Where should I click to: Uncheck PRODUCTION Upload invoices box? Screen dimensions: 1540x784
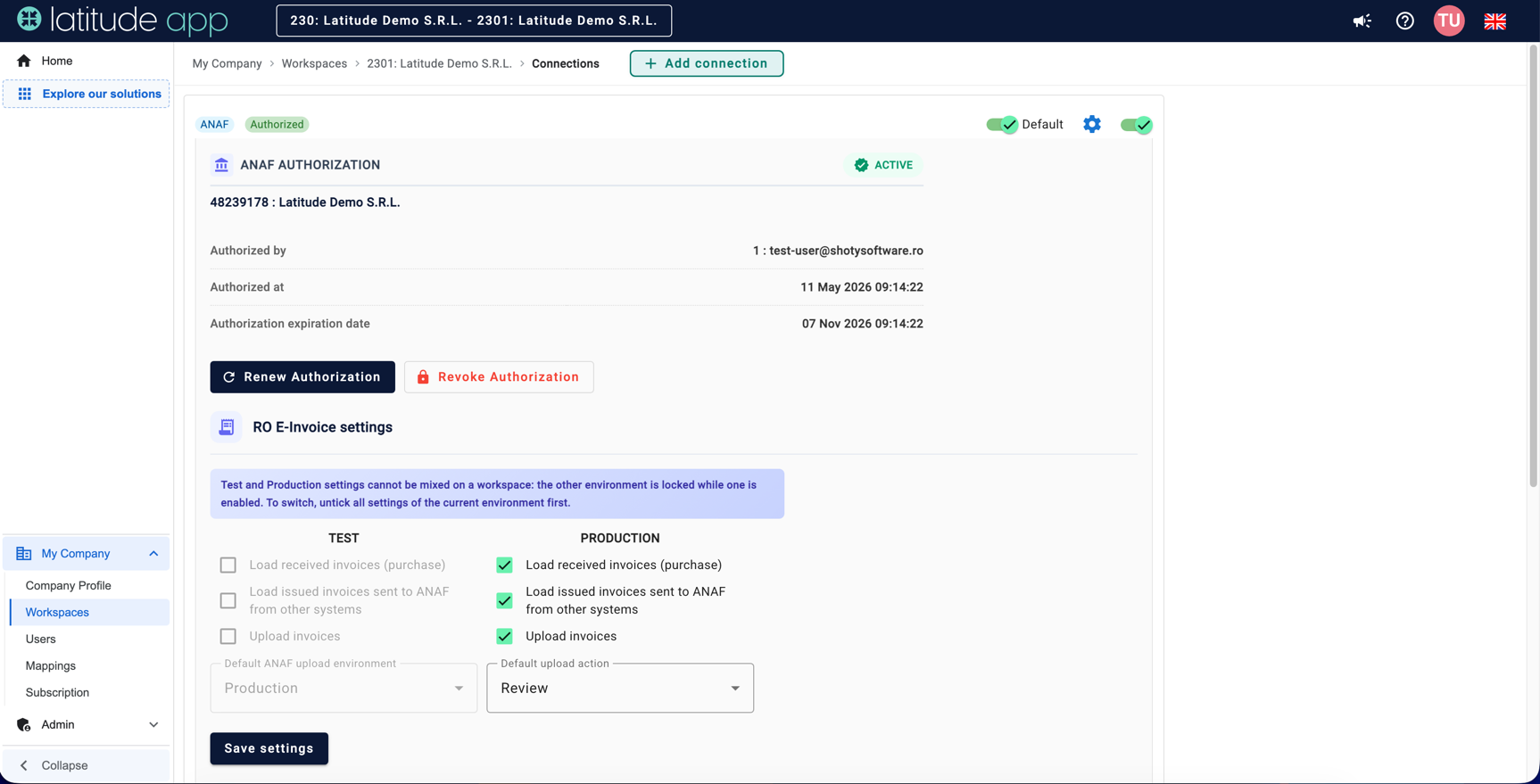point(505,636)
